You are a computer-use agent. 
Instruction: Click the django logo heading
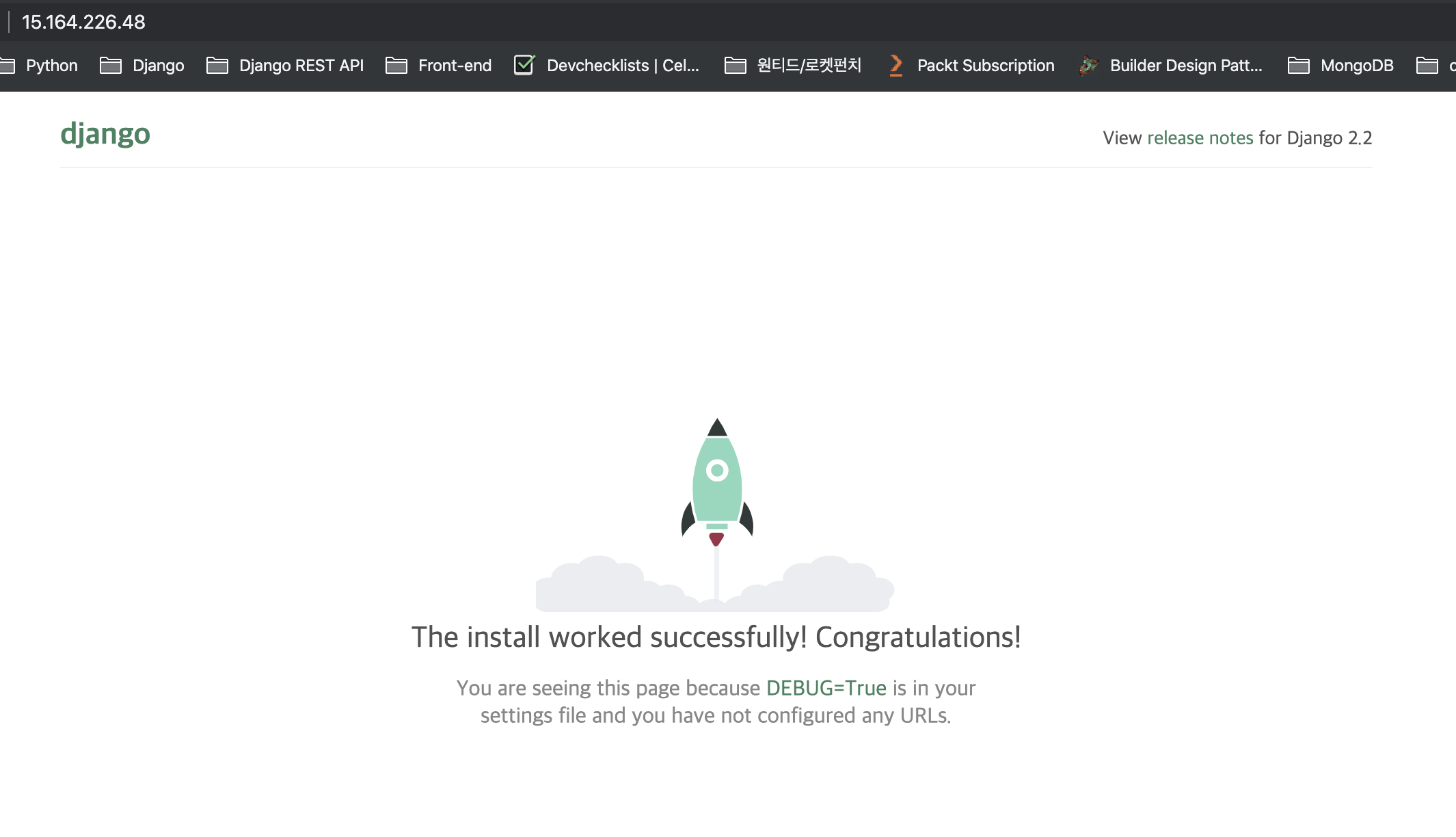(105, 134)
